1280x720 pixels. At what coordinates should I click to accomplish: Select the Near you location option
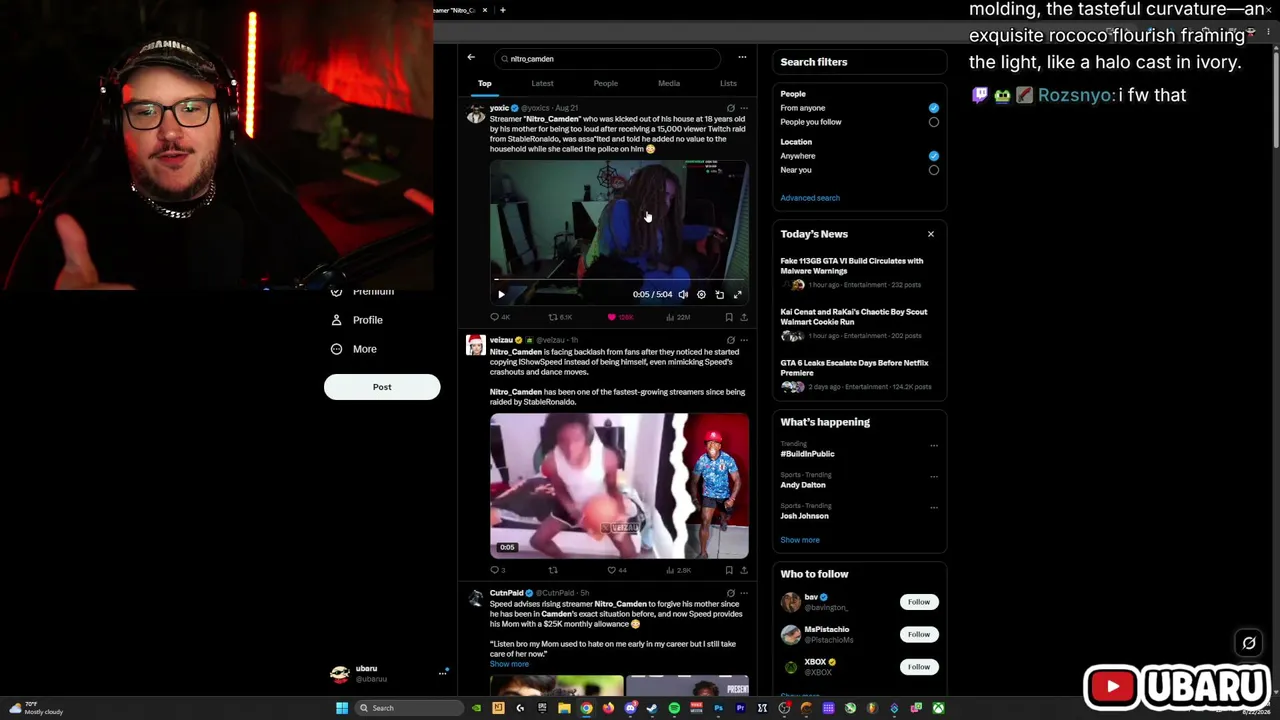coord(933,170)
